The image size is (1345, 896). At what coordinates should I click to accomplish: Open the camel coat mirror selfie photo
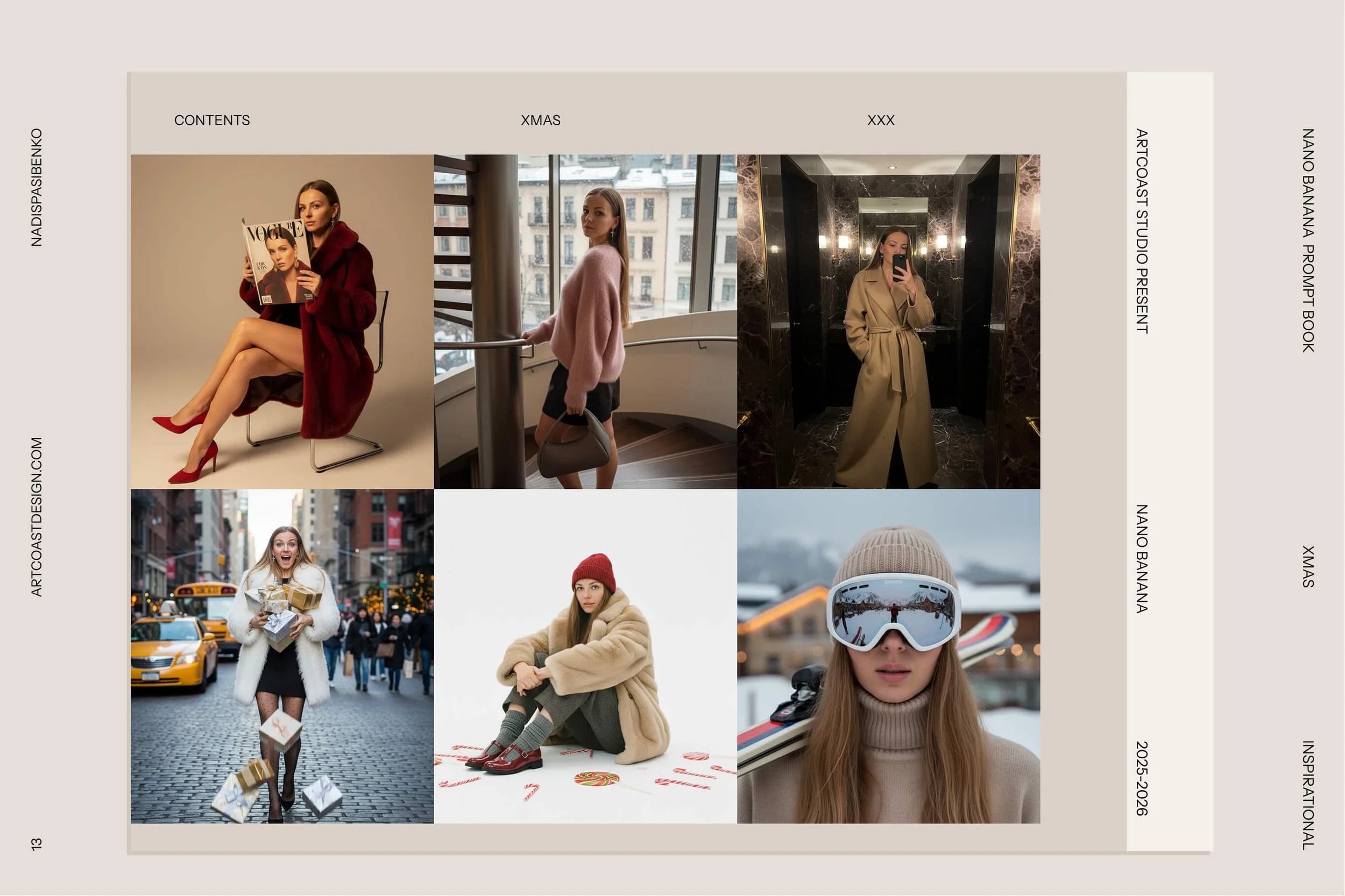click(x=888, y=321)
